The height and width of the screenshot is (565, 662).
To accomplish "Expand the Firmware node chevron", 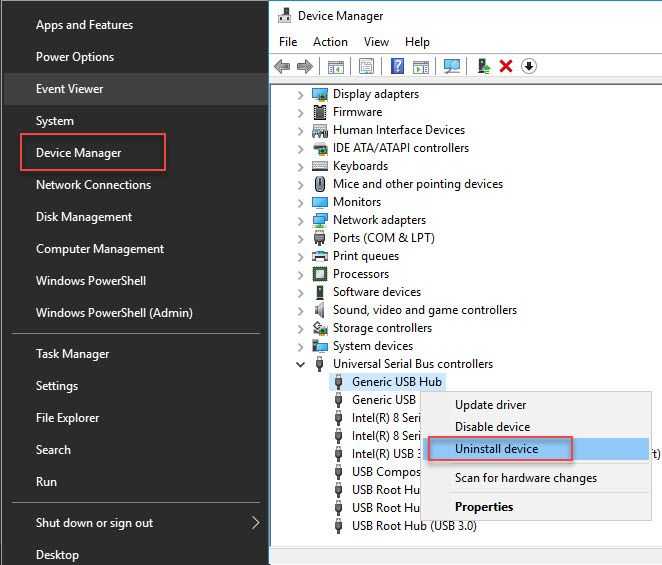I will [300, 113].
